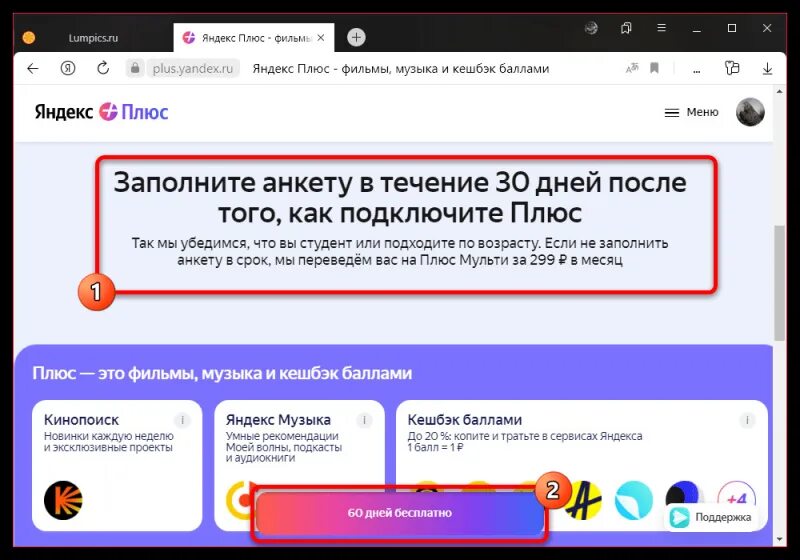800x560 pixels.
Task: Open the three-dots more options in address bar
Action: (x=696, y=69)
